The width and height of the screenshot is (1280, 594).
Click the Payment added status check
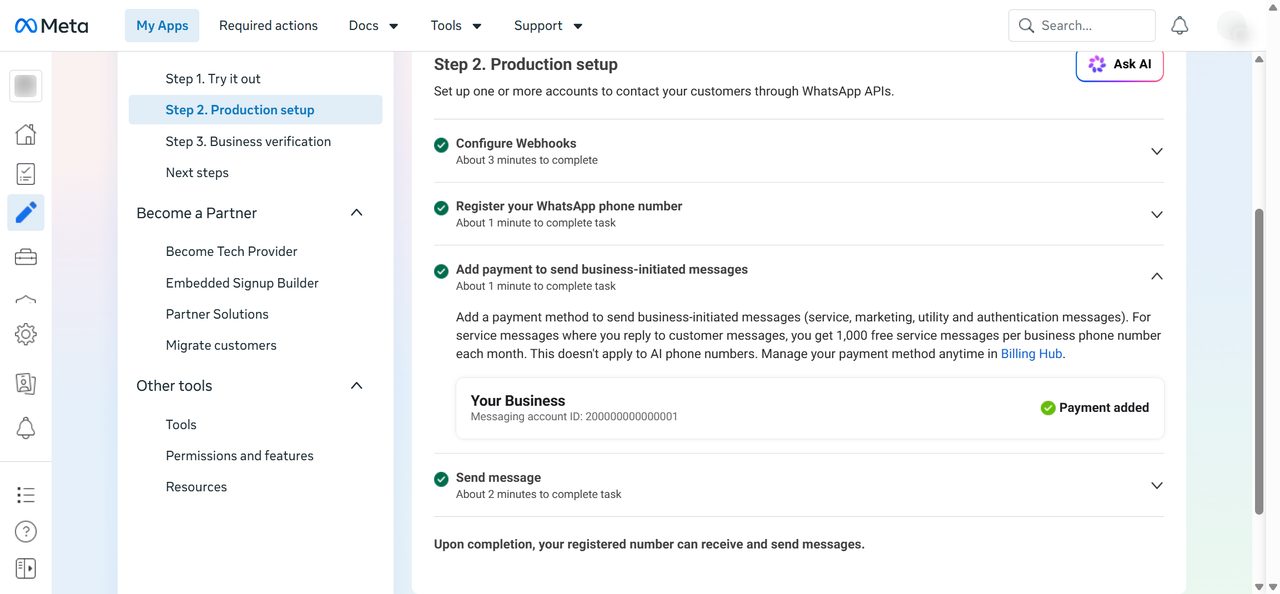pos(1048,408)
